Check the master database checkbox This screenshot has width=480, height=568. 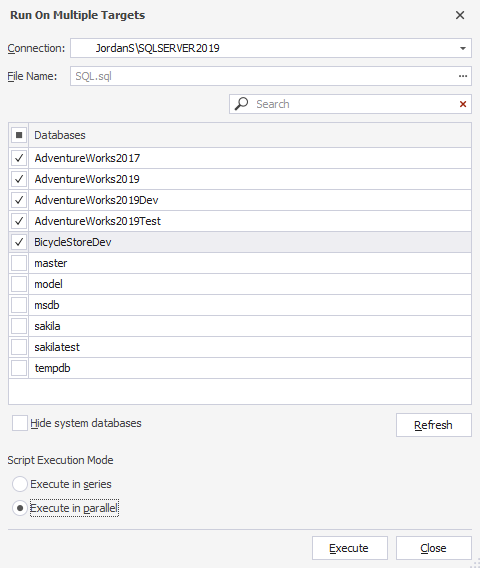[x=19, y=263]
